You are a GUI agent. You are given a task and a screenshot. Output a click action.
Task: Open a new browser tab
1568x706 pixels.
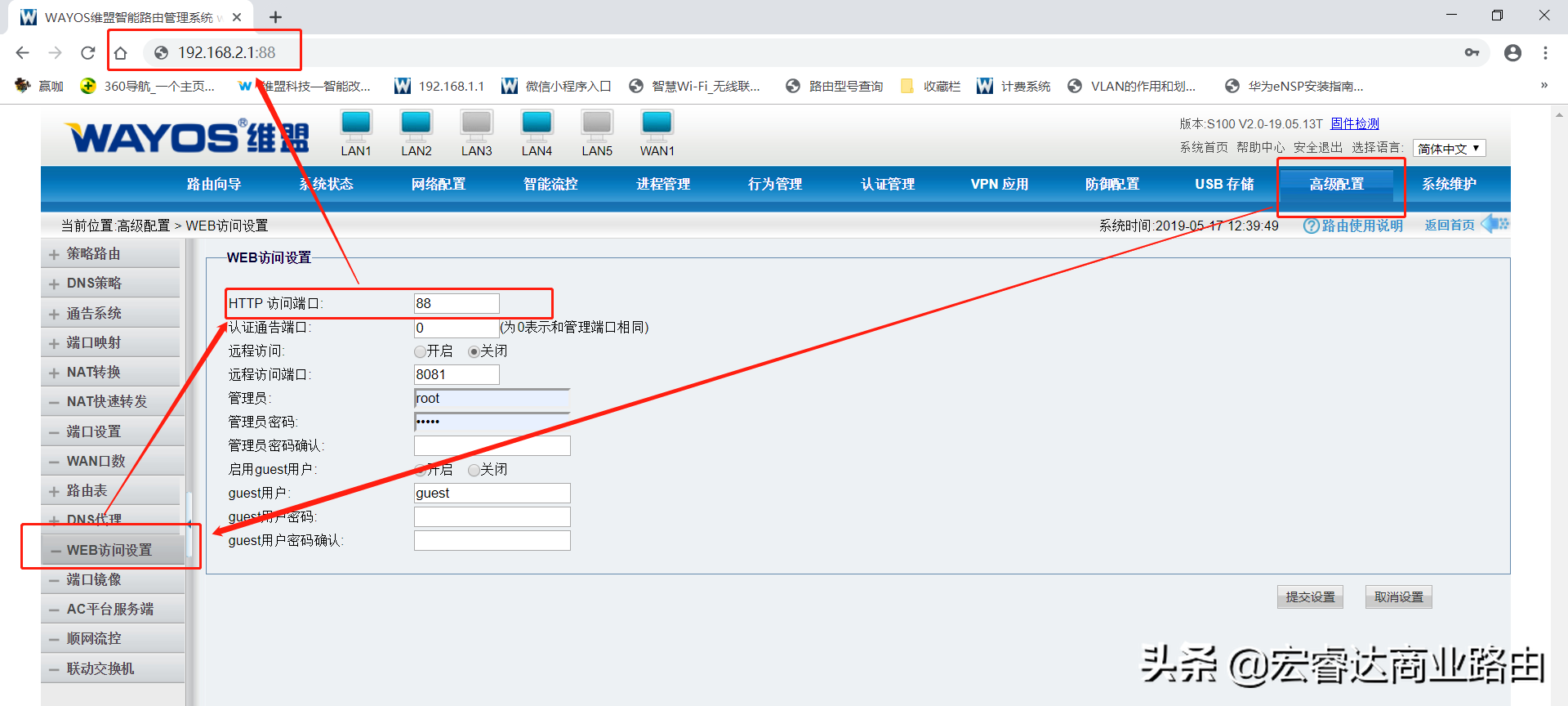click(x=276, y=17)
